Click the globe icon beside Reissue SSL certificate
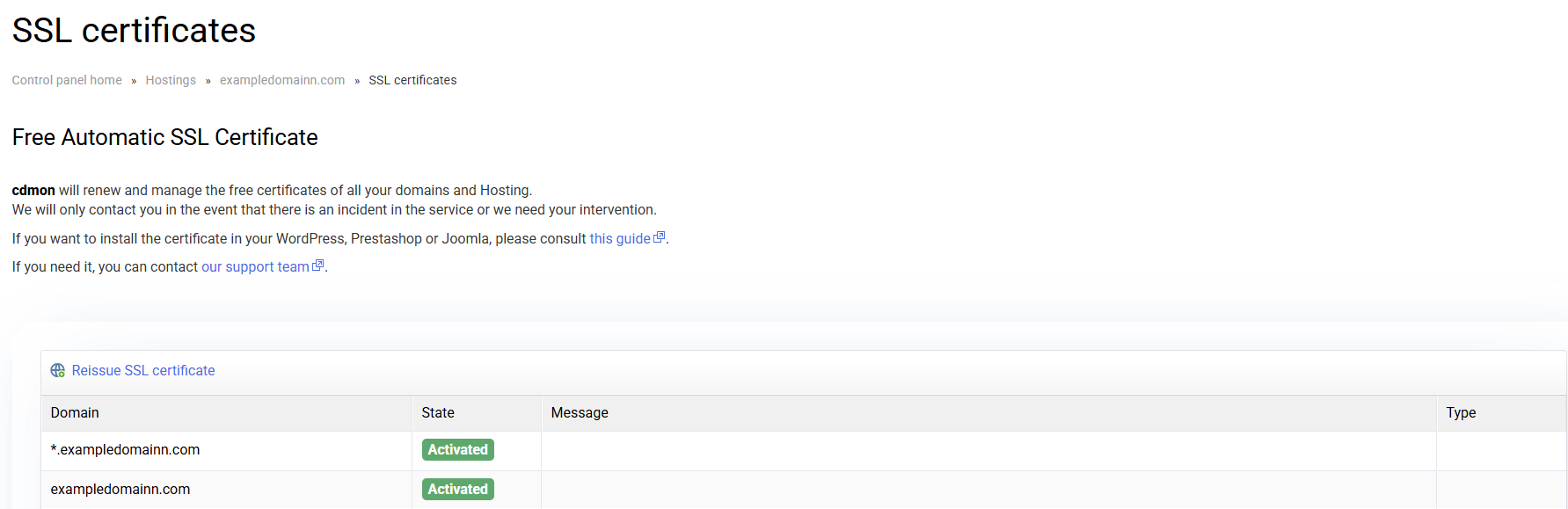Viewport: 1568px width, 509px height. point(57,371)
